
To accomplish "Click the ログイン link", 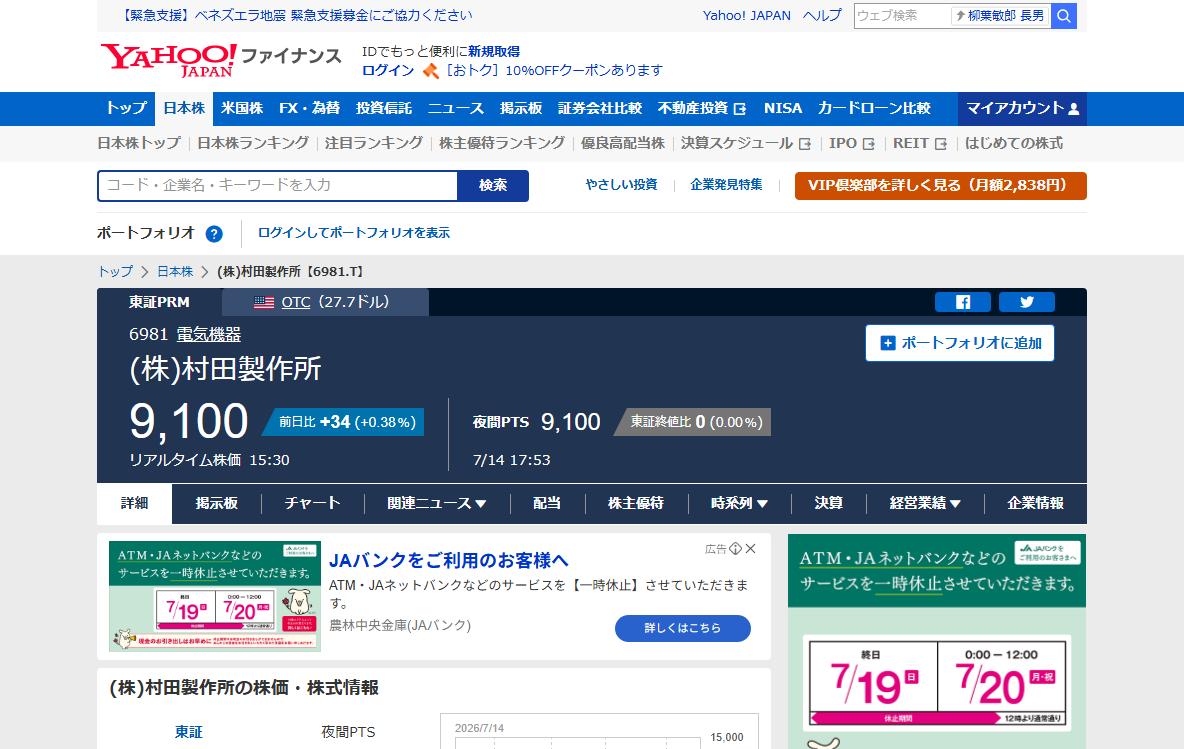I will pyautogui.click(x=388, y=70).
